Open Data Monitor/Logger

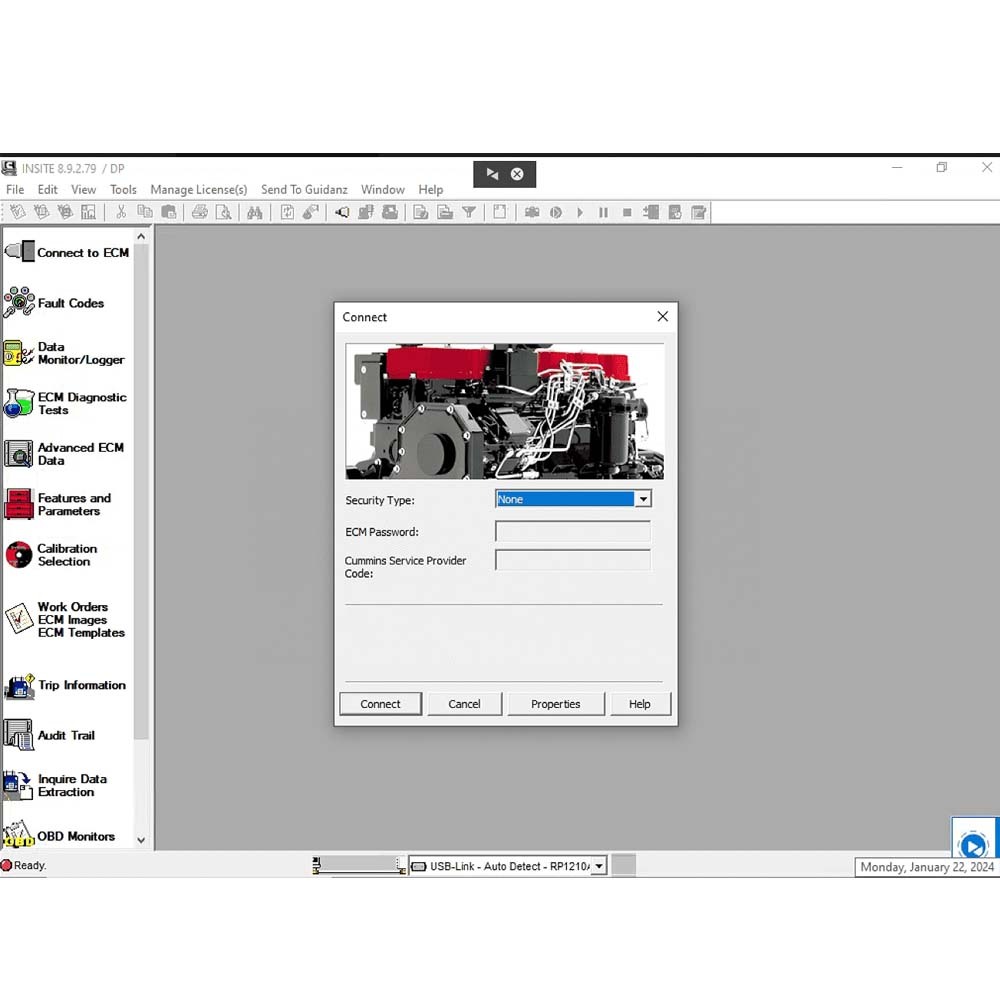click(x=64, y=353)
